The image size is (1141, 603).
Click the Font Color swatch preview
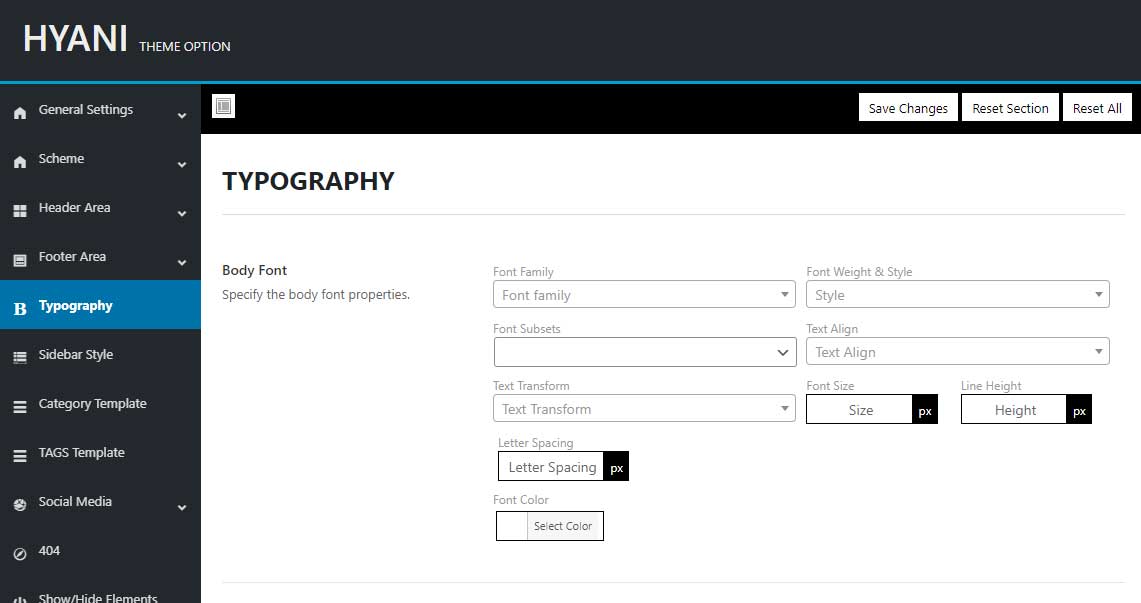[x=512, y=526]
